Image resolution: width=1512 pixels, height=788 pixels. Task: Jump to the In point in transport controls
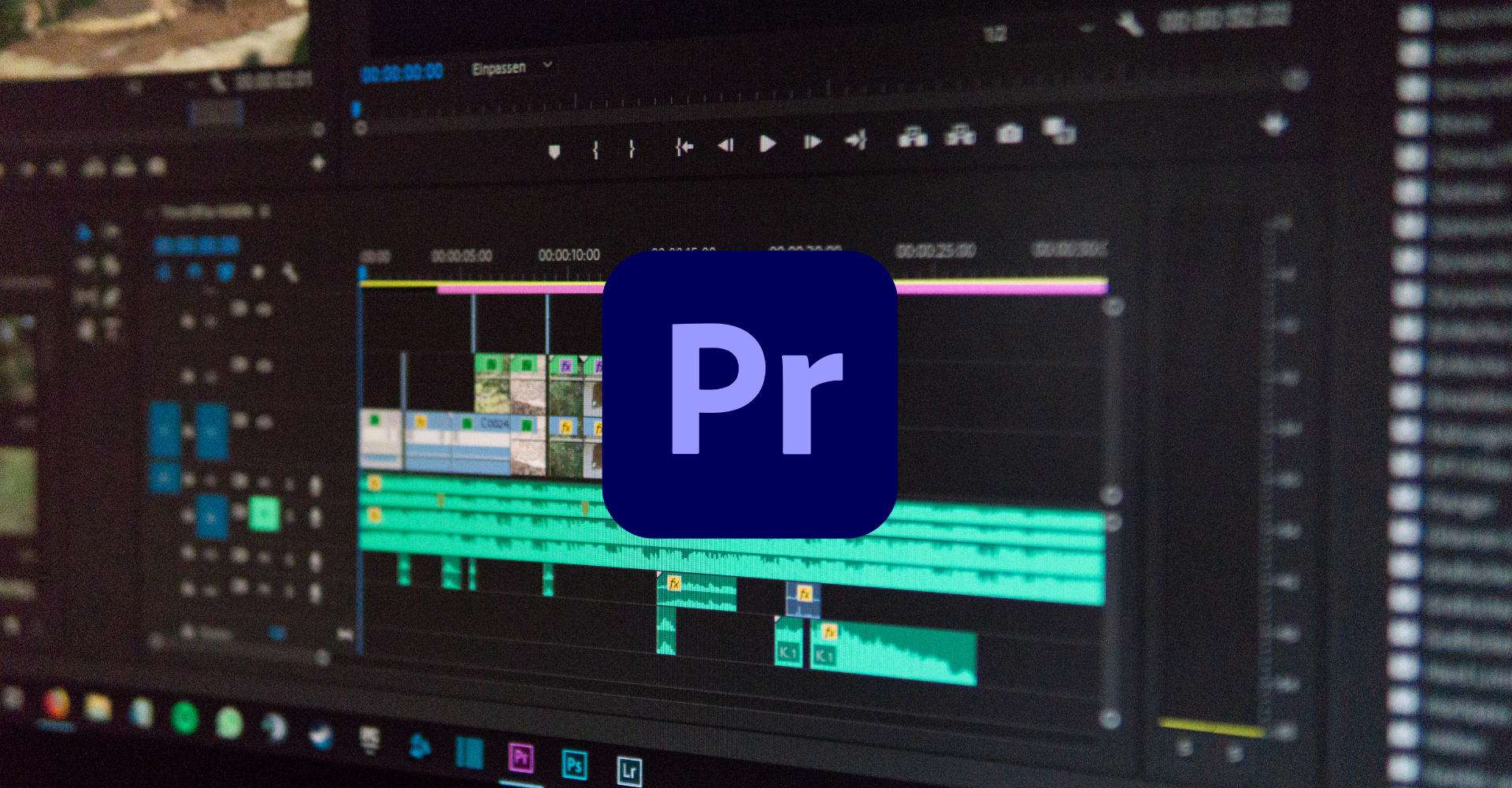coord(684,146)
